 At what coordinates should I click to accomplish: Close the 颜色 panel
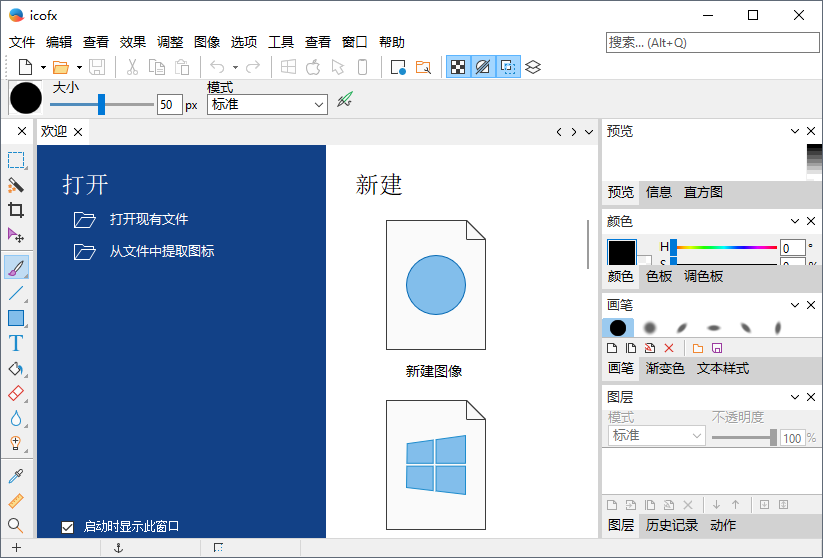[x=811, y=221]
